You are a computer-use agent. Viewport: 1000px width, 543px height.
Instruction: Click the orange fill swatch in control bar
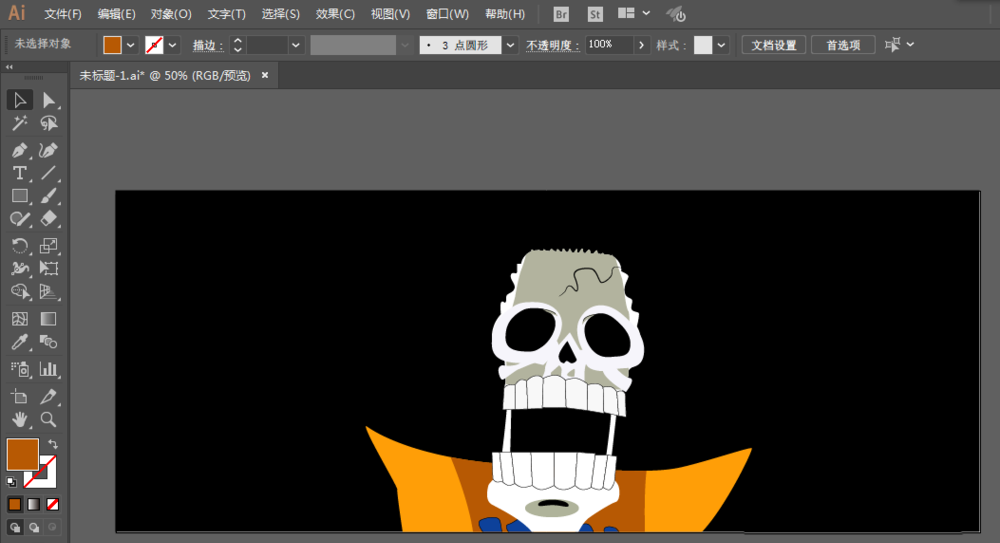(x=112, y=45)
